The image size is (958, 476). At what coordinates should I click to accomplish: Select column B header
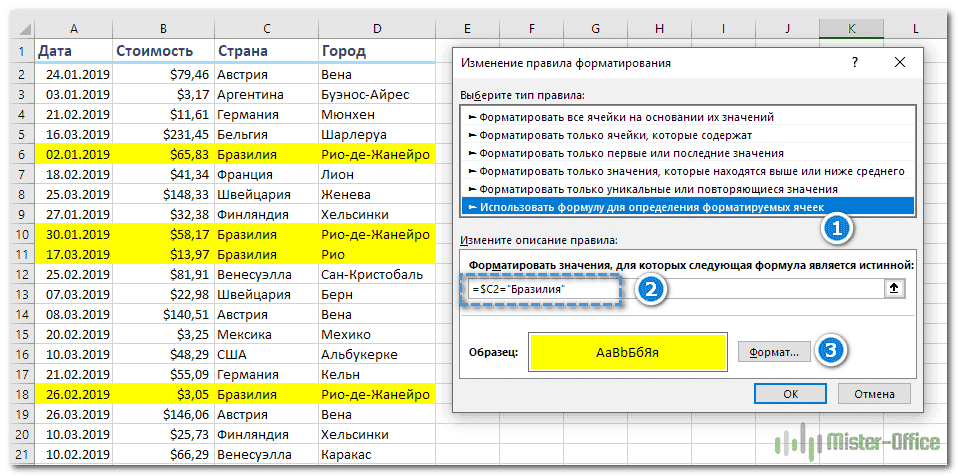[163, 29]
